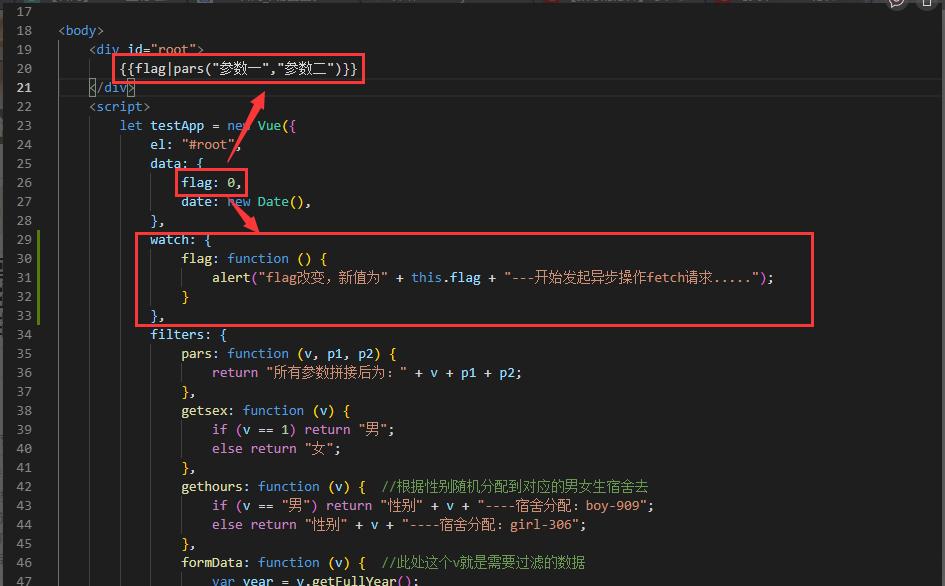Click the var keyword on line 47
The width and height of the screenshot is (945, 586).
click(223, 581)
